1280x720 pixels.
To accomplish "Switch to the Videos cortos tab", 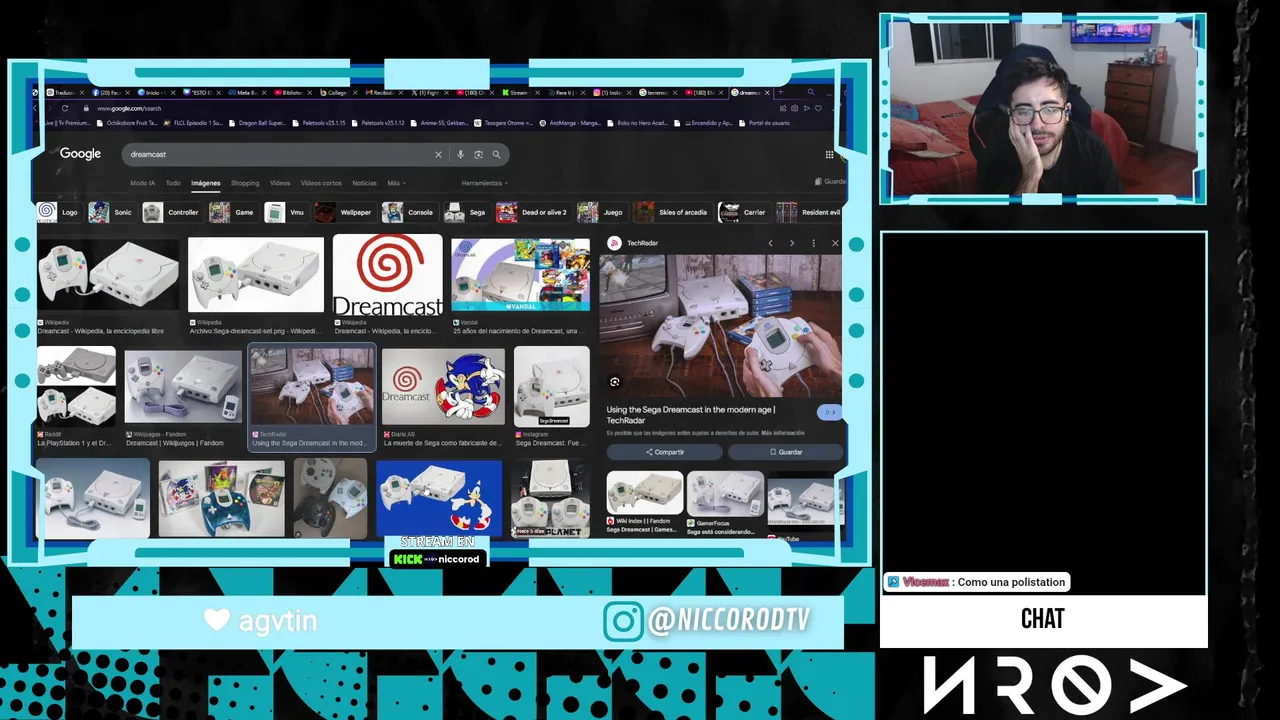I will pyautogui.click(x=321, y=183).
